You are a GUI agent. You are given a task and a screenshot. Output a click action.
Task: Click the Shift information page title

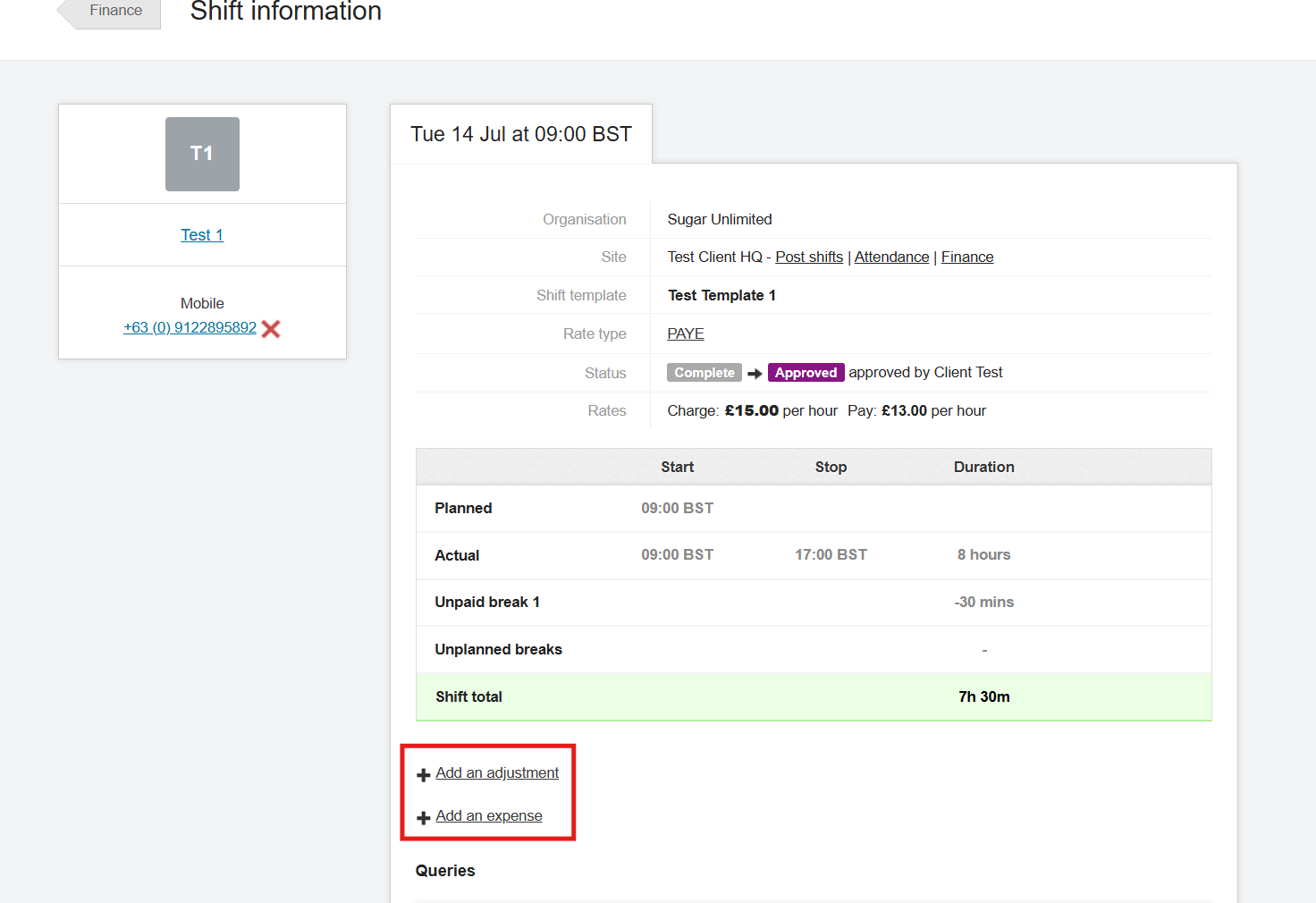[x=286, y=12]
